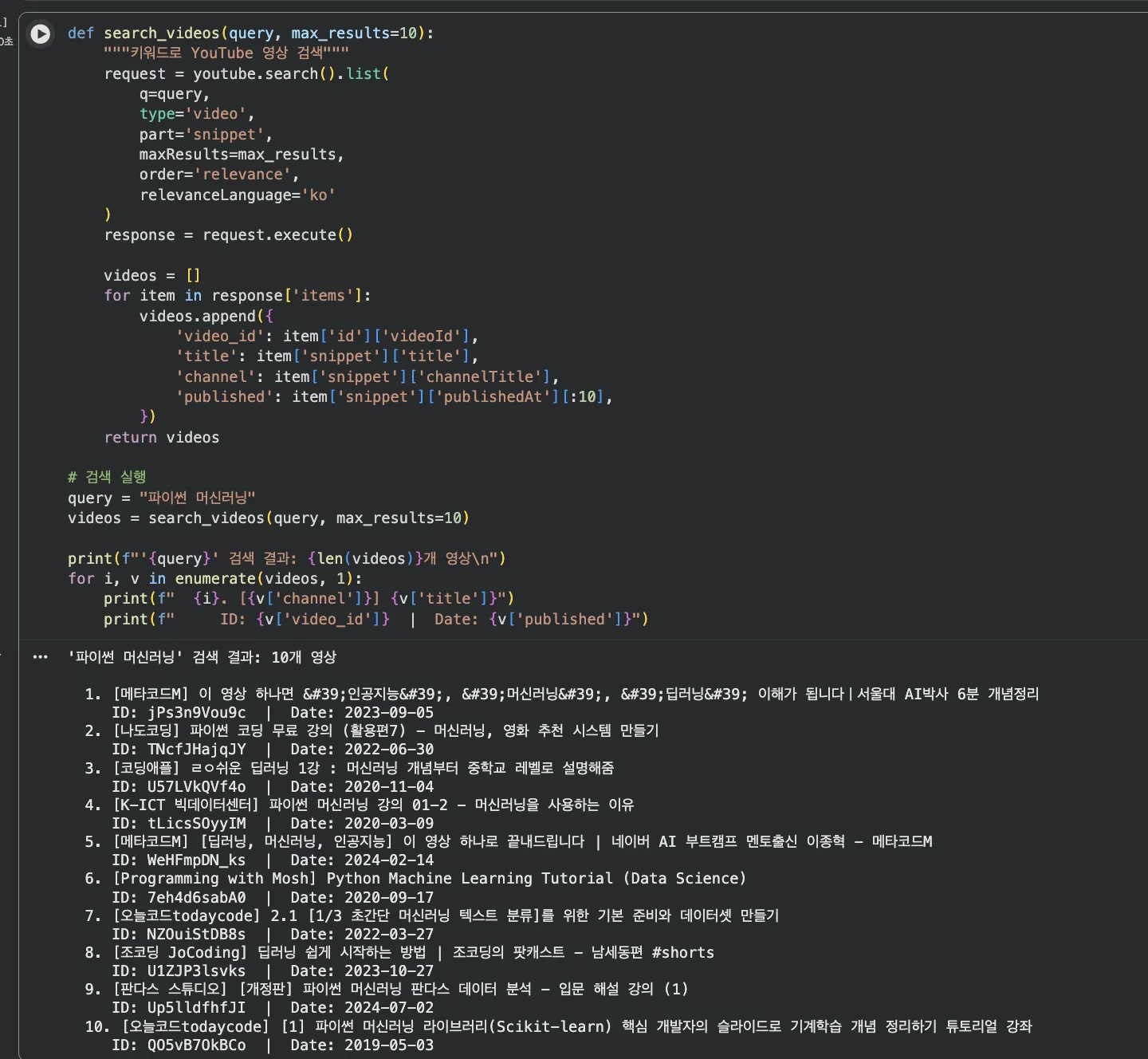The image size is (1148, 1059).
Task: Click the order='relevance' parameter line
Action: pos(218,175)
